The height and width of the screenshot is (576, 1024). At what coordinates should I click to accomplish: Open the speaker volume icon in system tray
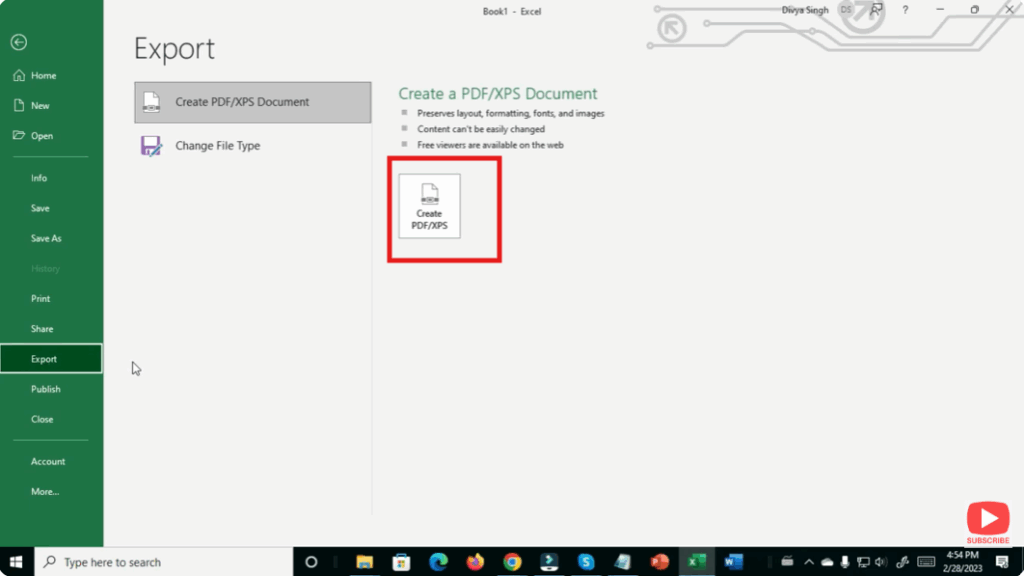pyautogui.click(x=880, y=562)
